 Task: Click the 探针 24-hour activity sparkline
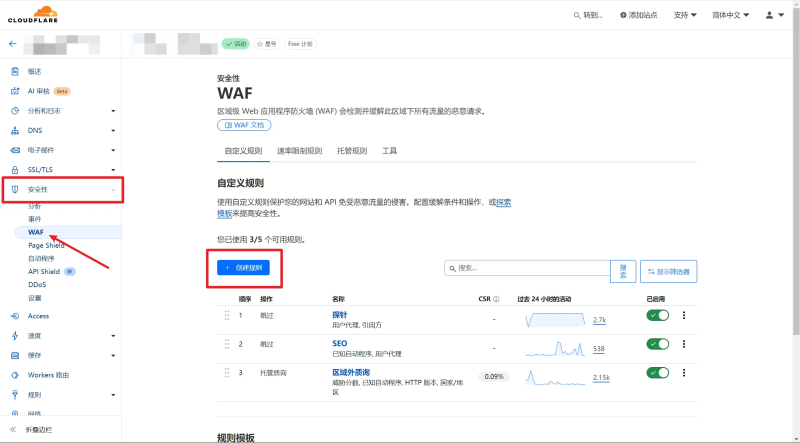pyautogui.click(x=555, y=319)
